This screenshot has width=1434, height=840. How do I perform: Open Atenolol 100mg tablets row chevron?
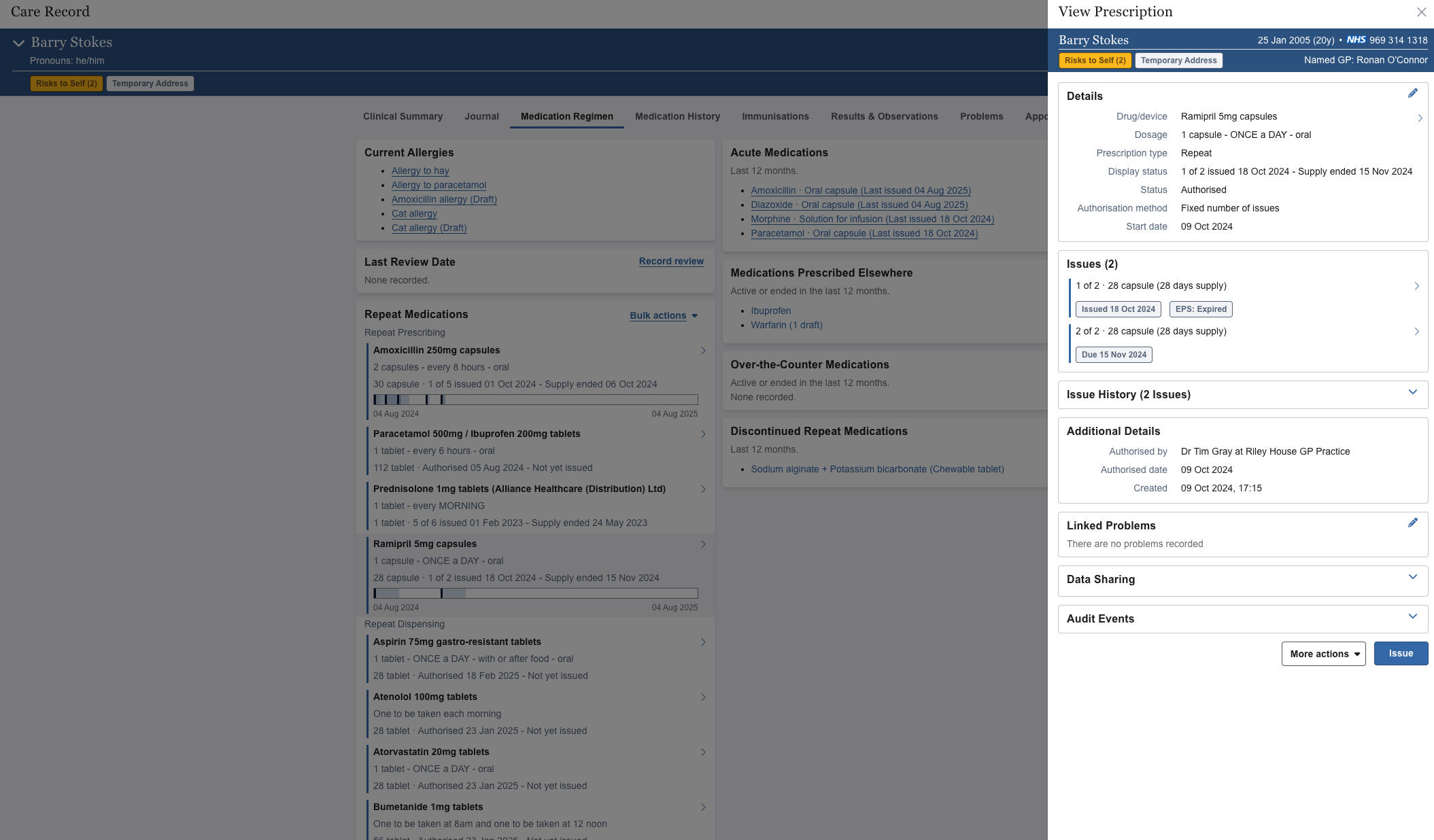703,697
